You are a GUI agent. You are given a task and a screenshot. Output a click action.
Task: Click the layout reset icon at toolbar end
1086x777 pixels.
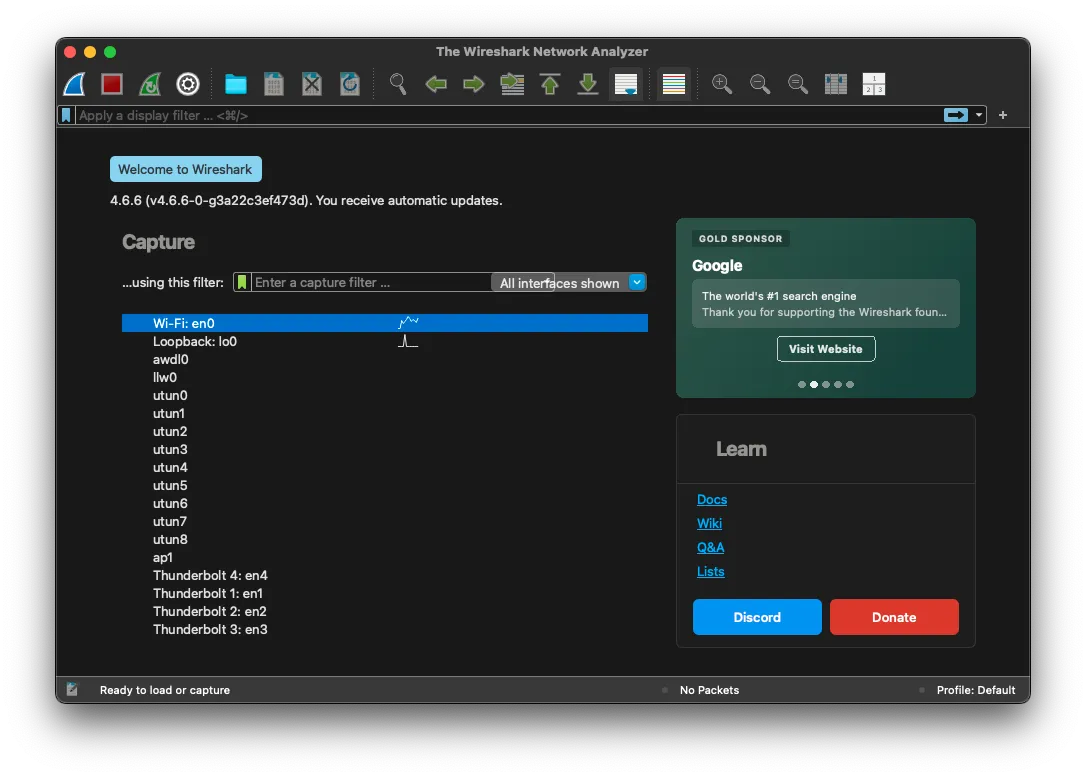[873, 84]
